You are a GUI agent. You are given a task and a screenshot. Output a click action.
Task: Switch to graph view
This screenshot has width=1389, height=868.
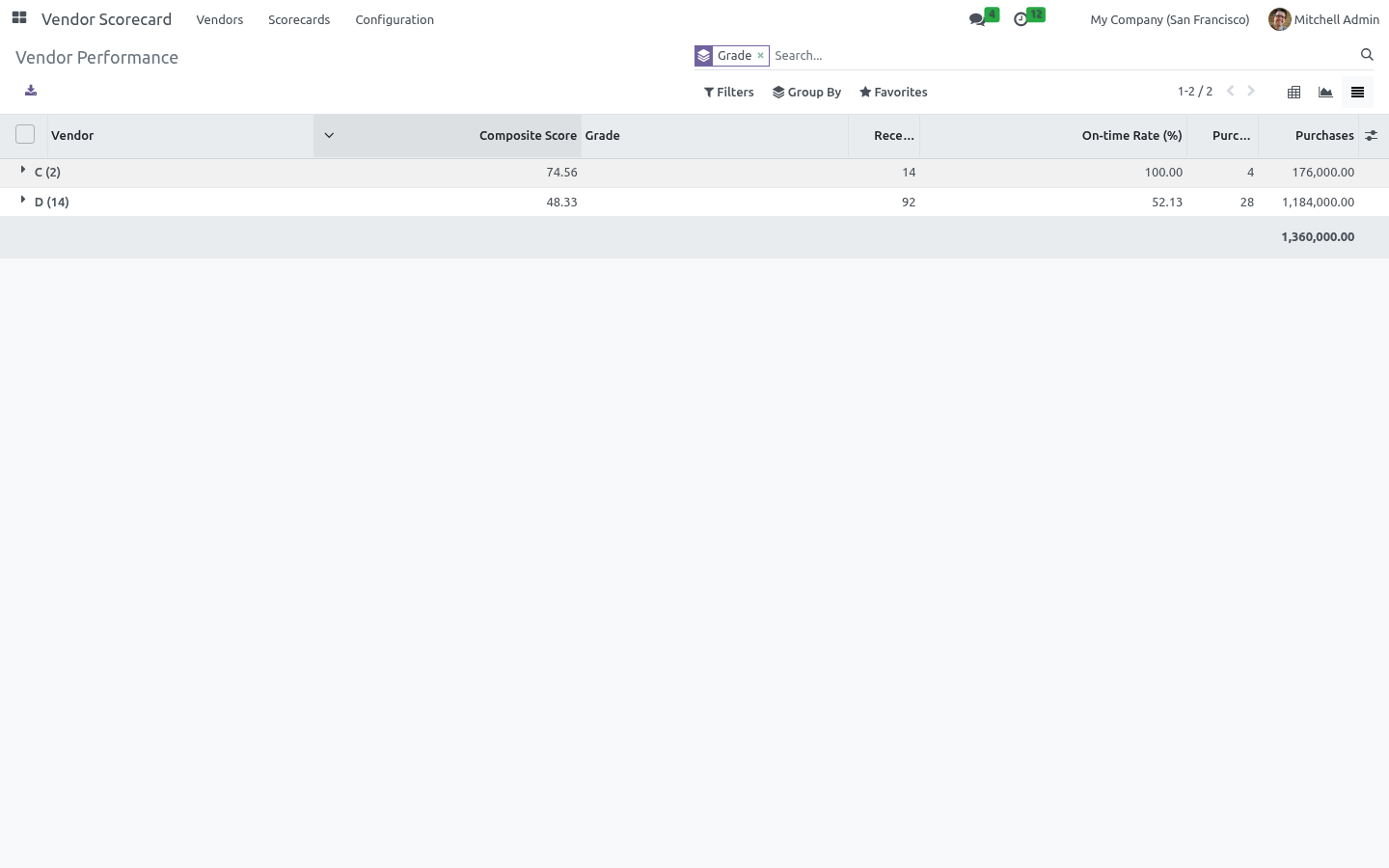pyautogui.click(x=1325, y=93)
